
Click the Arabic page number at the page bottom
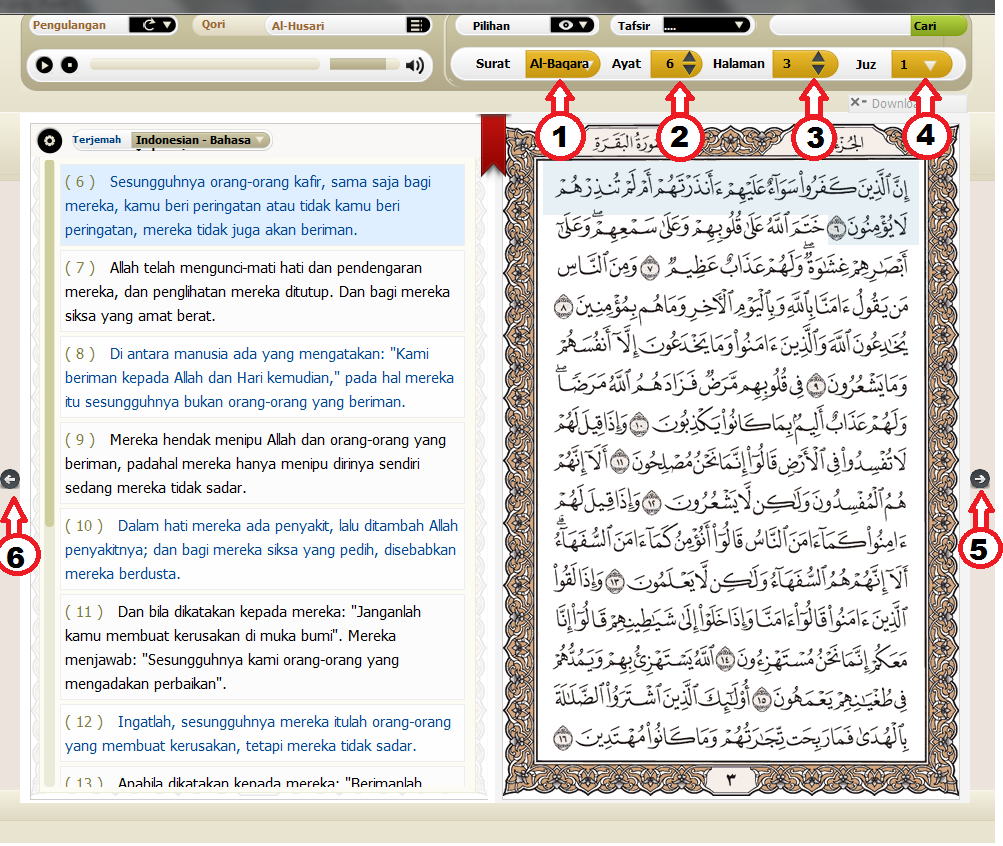(731, 778)
